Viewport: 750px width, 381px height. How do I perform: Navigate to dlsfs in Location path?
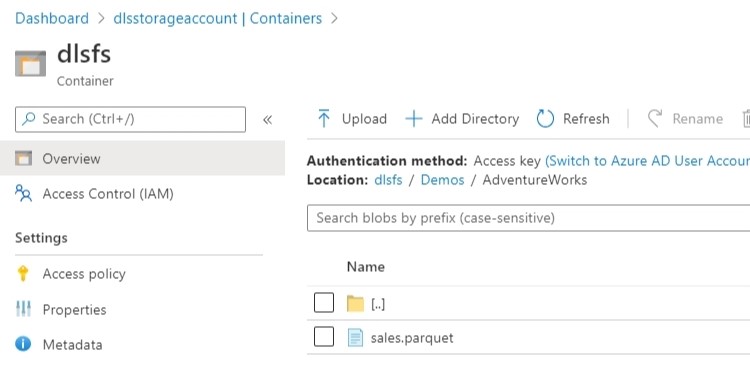tap(388, 180)
